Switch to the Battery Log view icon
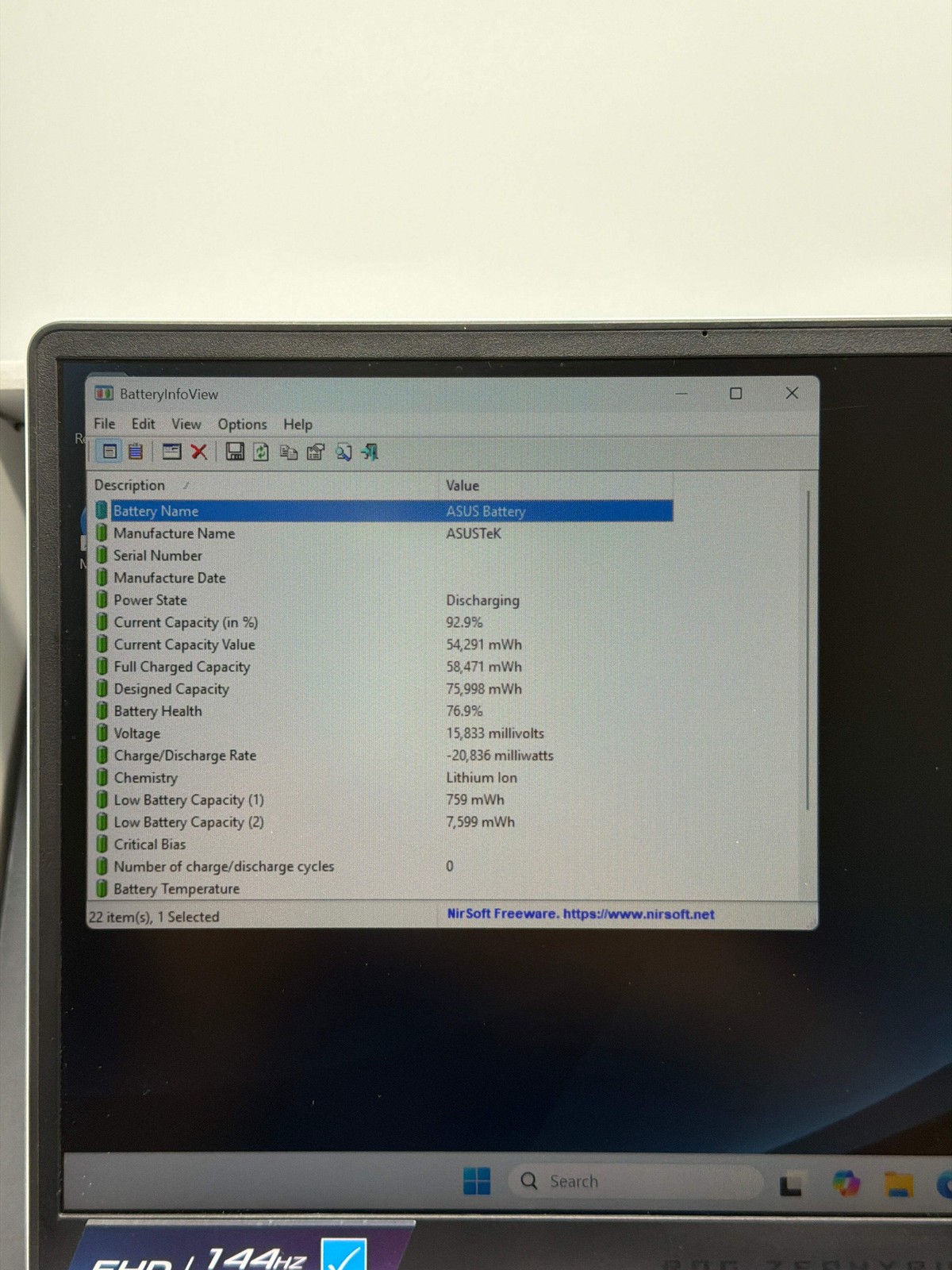Viewport: 952px width, 1270px height. point(136,452)
